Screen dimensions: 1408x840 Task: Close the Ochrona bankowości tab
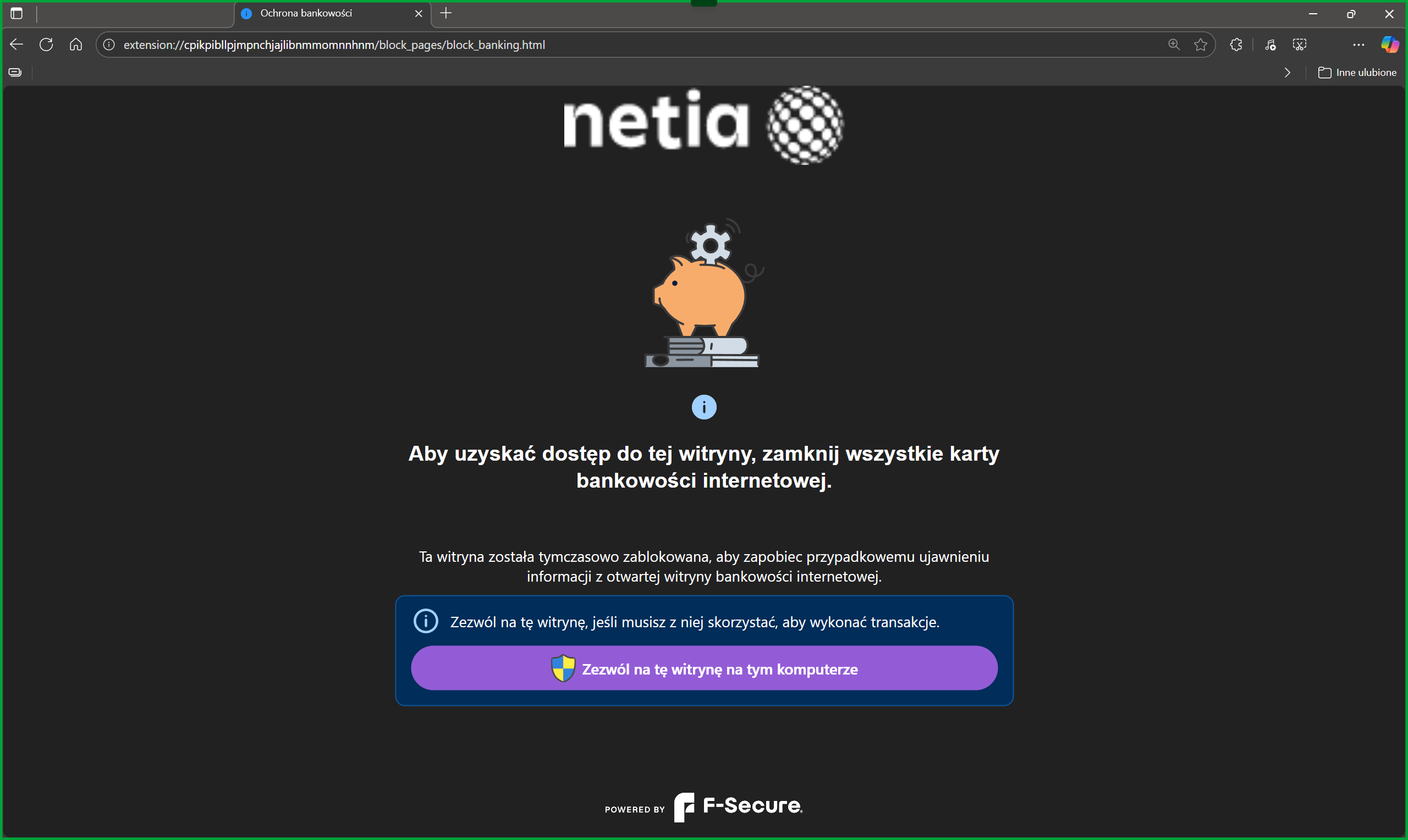(x=419, y=14)
